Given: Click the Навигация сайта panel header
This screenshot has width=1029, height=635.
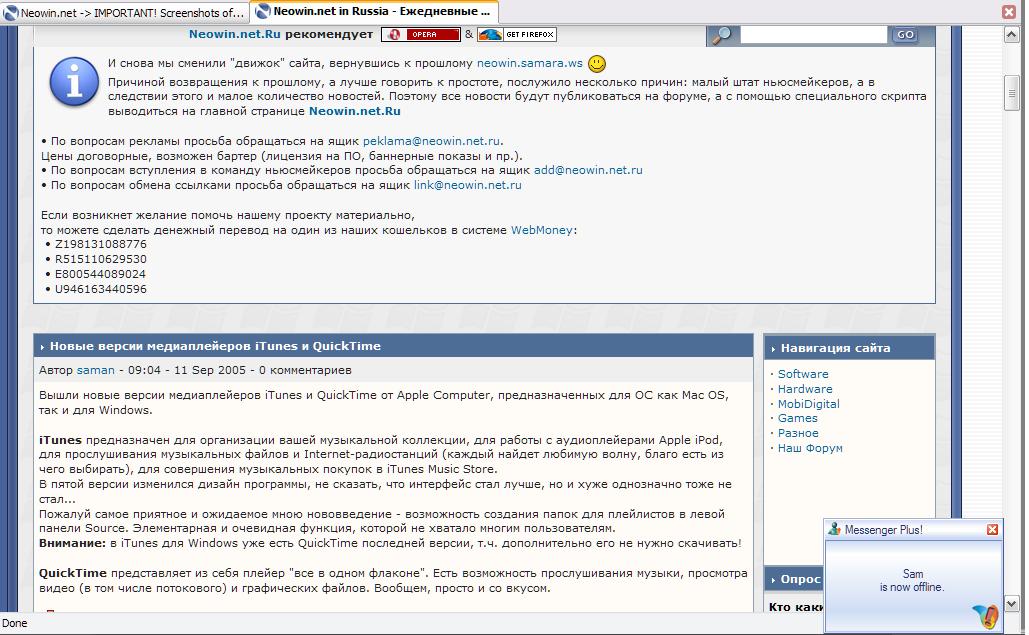Looking at the screenshot, I should click(849, 348).
